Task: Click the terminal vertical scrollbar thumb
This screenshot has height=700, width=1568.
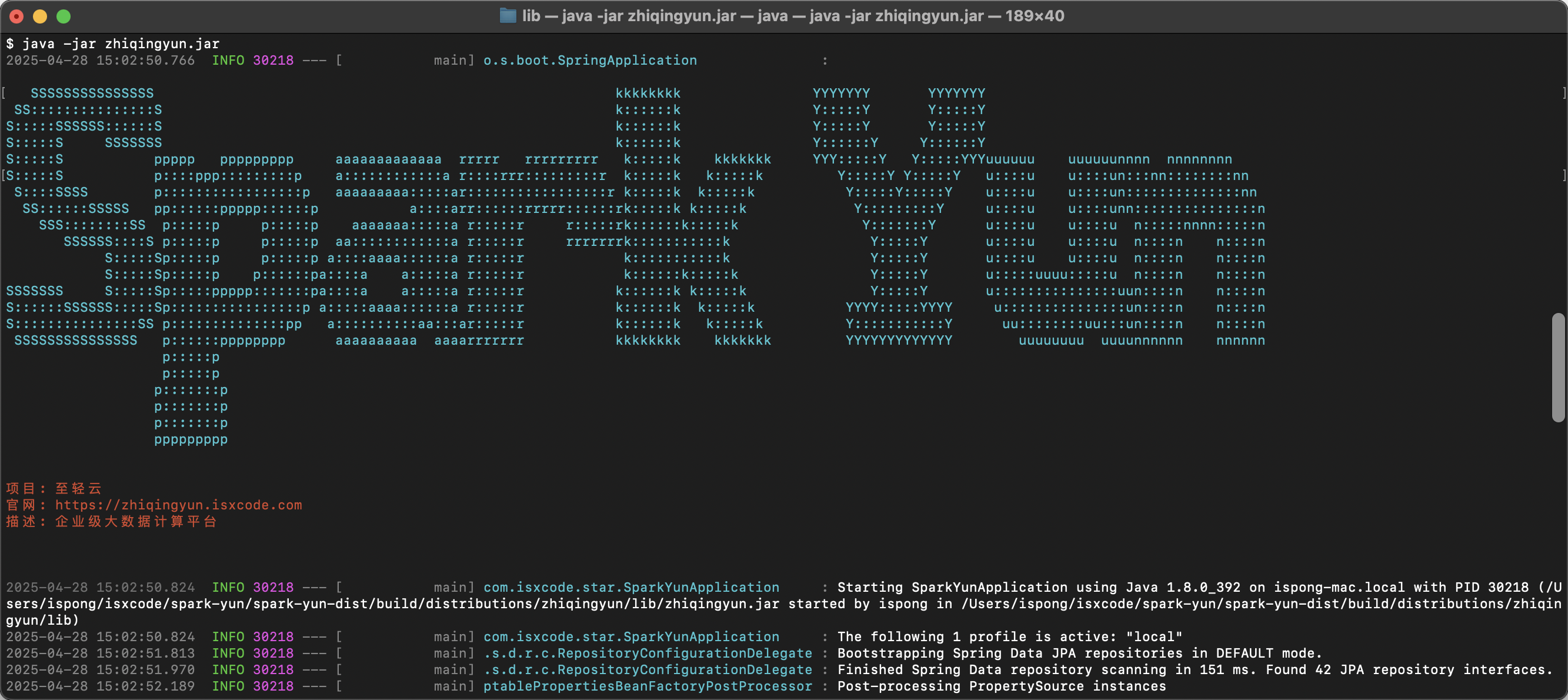Action: coord(1557,367)
